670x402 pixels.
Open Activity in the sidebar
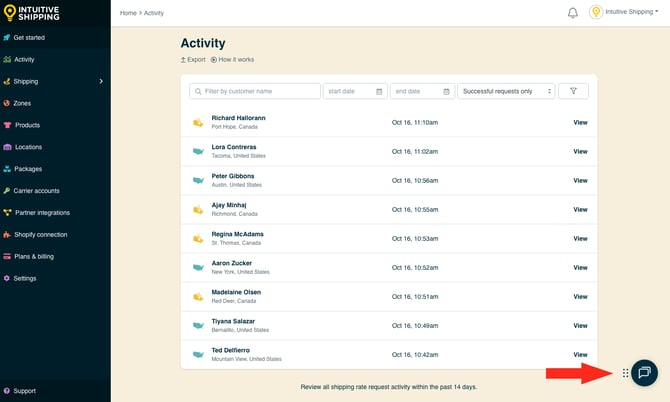24,59
